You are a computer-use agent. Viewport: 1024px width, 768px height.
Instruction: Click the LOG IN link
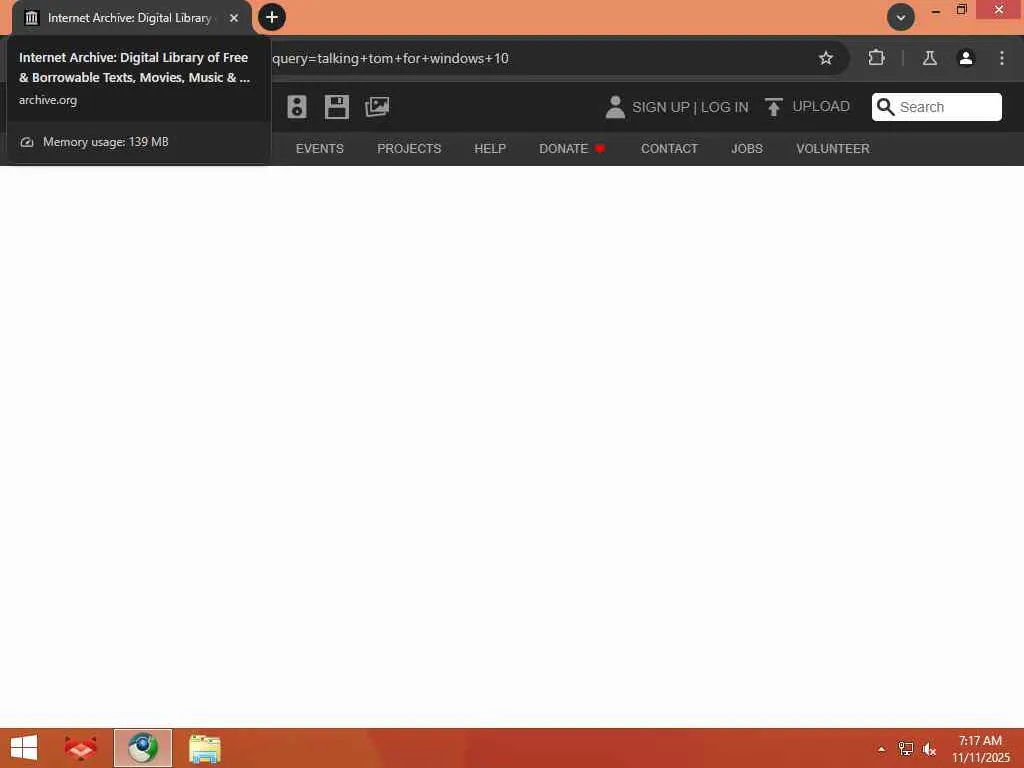coord(724,107)
